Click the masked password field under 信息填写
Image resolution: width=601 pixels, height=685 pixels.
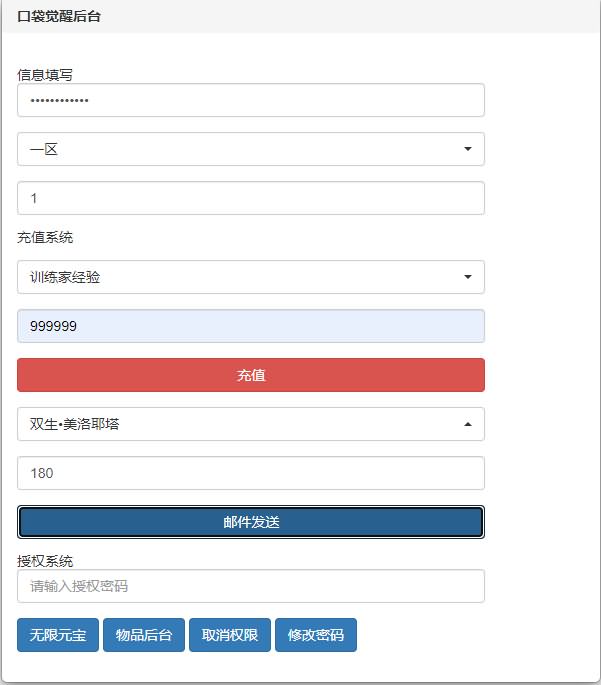pos(250,100)
